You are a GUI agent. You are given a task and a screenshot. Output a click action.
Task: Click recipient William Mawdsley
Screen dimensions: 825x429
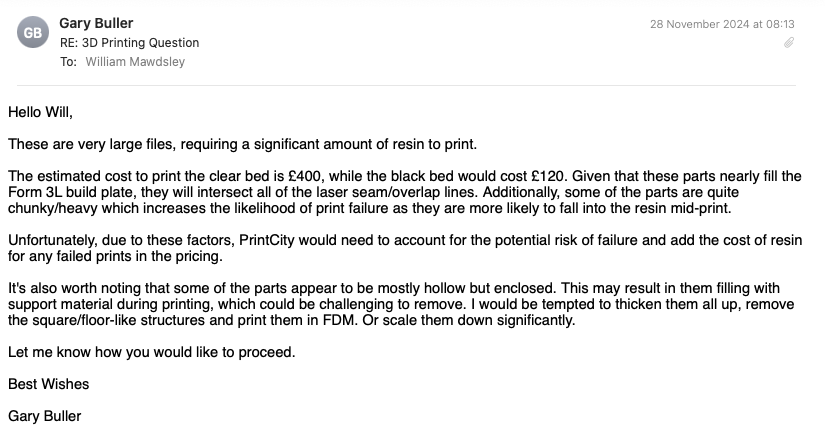pyautogui.click(x=135, y=62)
